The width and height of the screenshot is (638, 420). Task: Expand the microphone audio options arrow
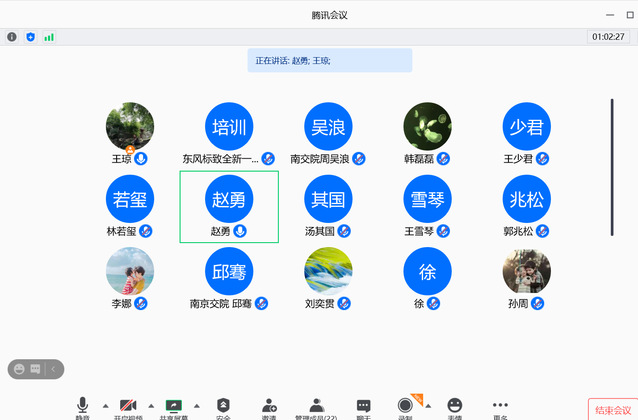105,405
